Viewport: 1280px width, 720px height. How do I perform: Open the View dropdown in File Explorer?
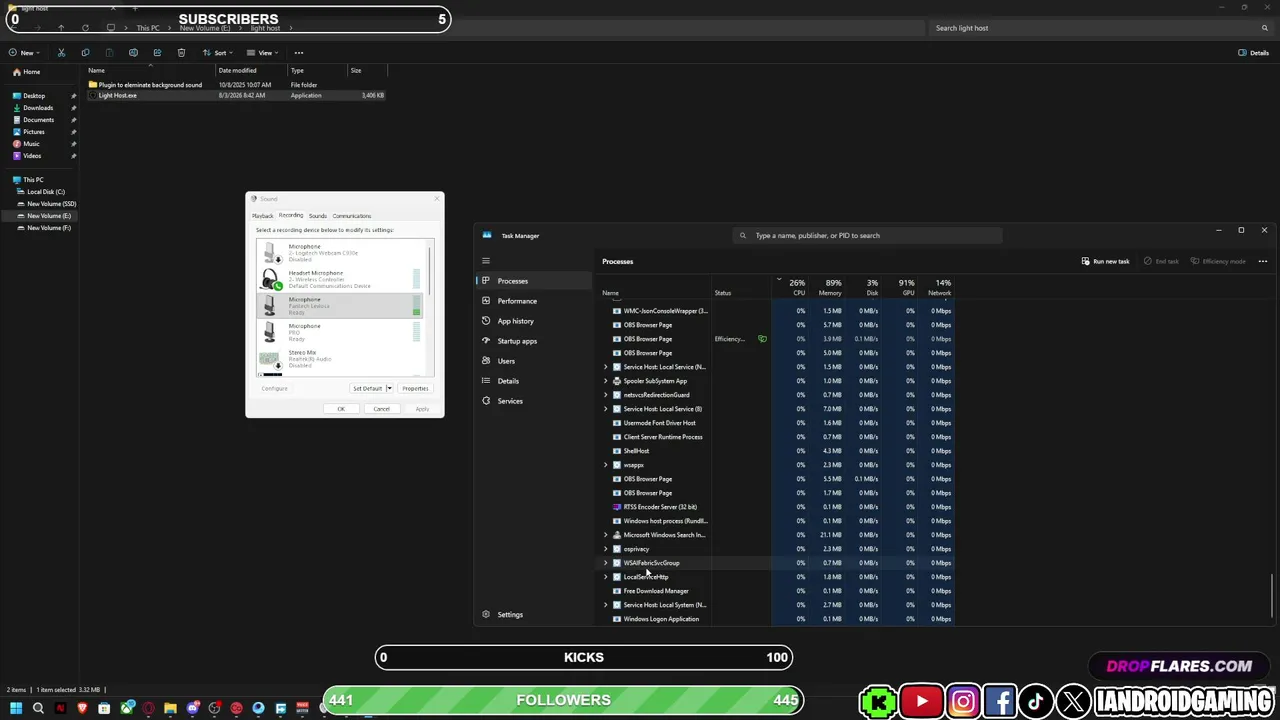pyautogui.click(x=264, y=53)
